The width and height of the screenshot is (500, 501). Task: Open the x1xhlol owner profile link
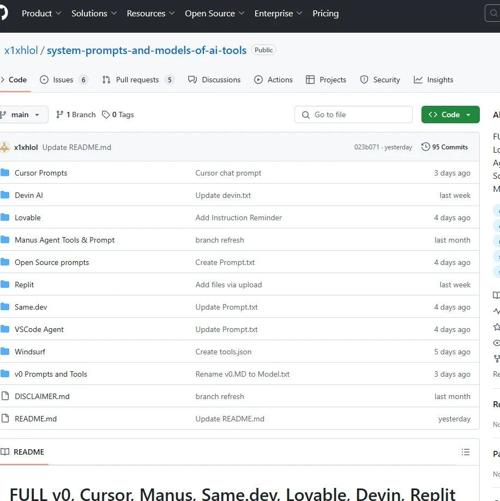(x=21, y=50)
